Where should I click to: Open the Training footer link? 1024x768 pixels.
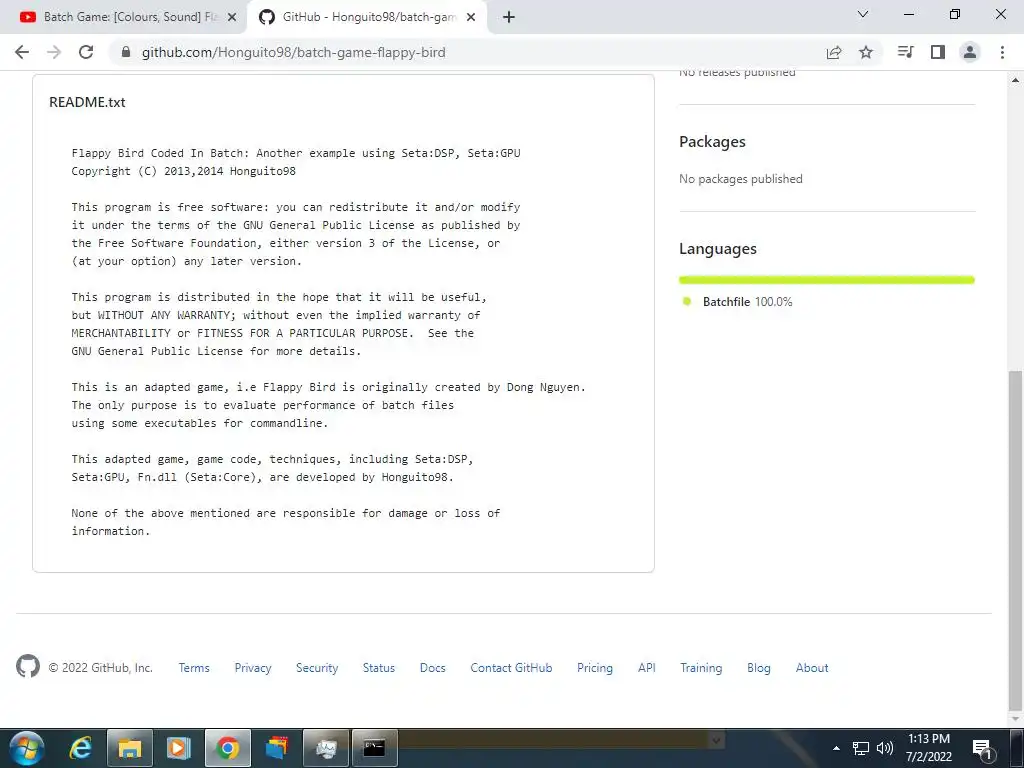pos(701,668)
